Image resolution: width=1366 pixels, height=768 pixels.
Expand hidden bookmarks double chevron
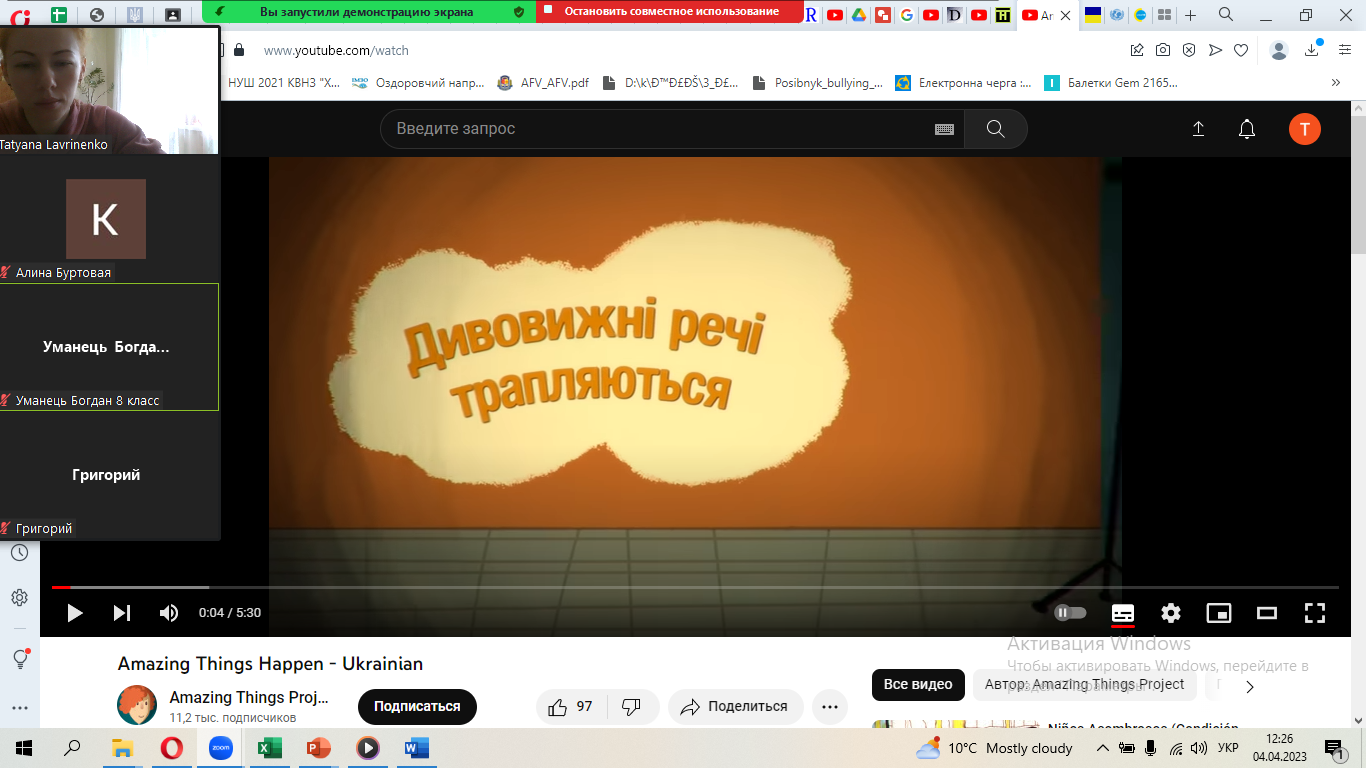[x=1335, y=83]
